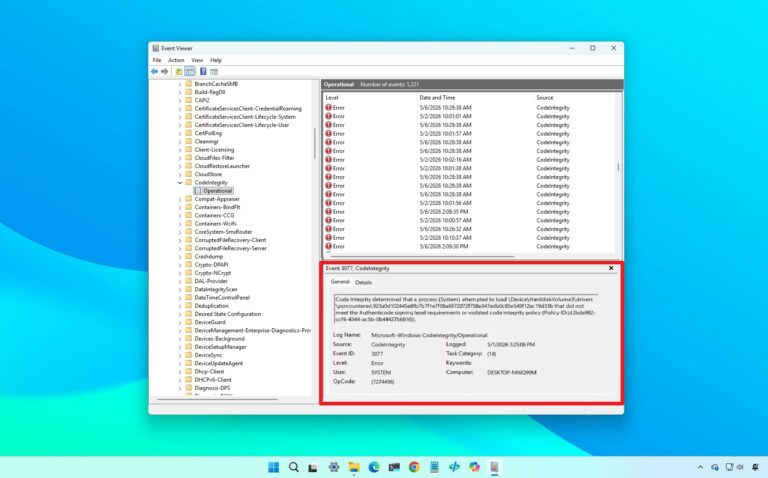Select the event logged 5/2/2026 10:01:56 AM

click(x=469, y=203)
